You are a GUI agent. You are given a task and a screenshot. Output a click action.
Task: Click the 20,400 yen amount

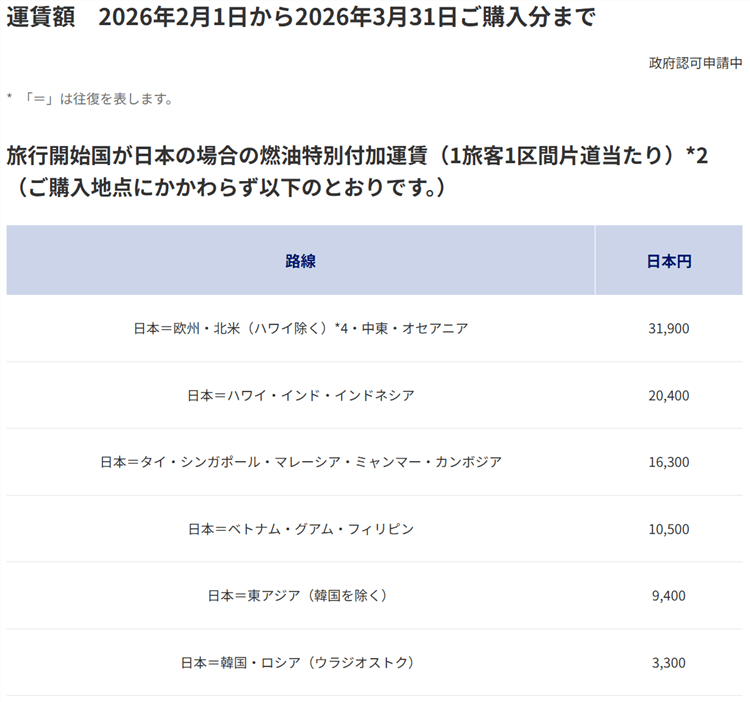(668, 395)
